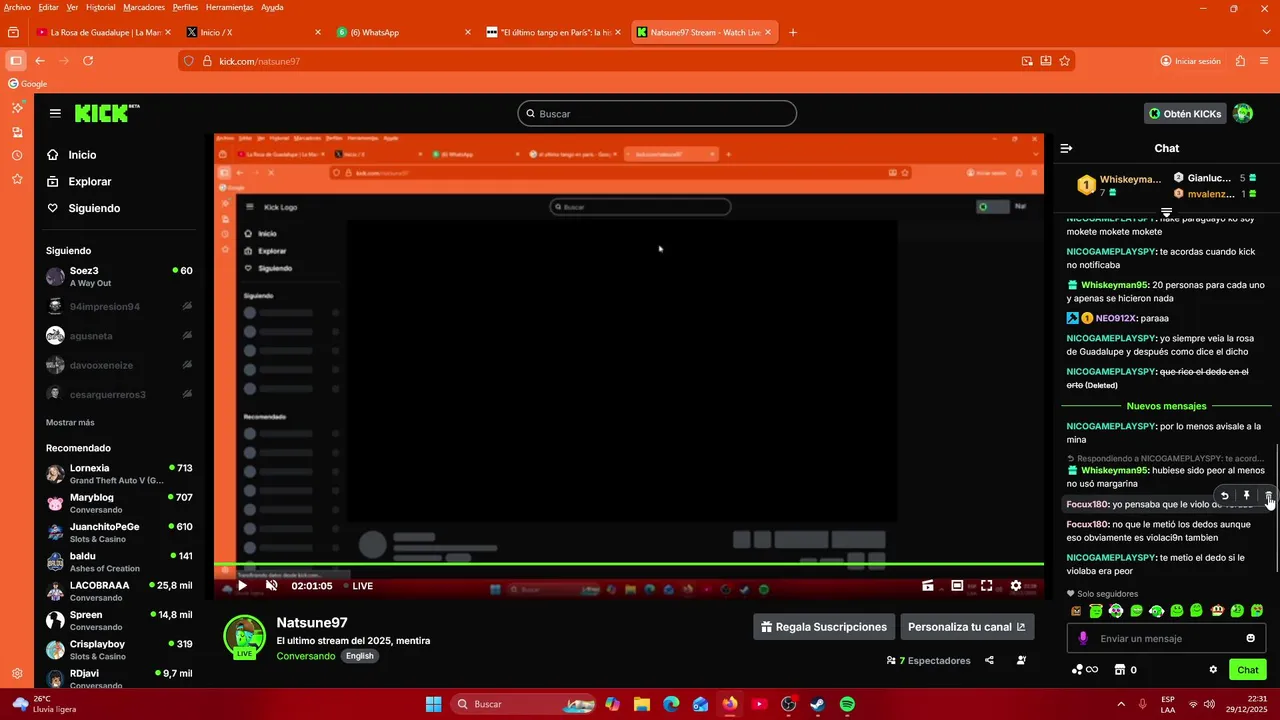
Task: Toggle theater mode in player
Action: pyautogui.click(x=957, y=586)
